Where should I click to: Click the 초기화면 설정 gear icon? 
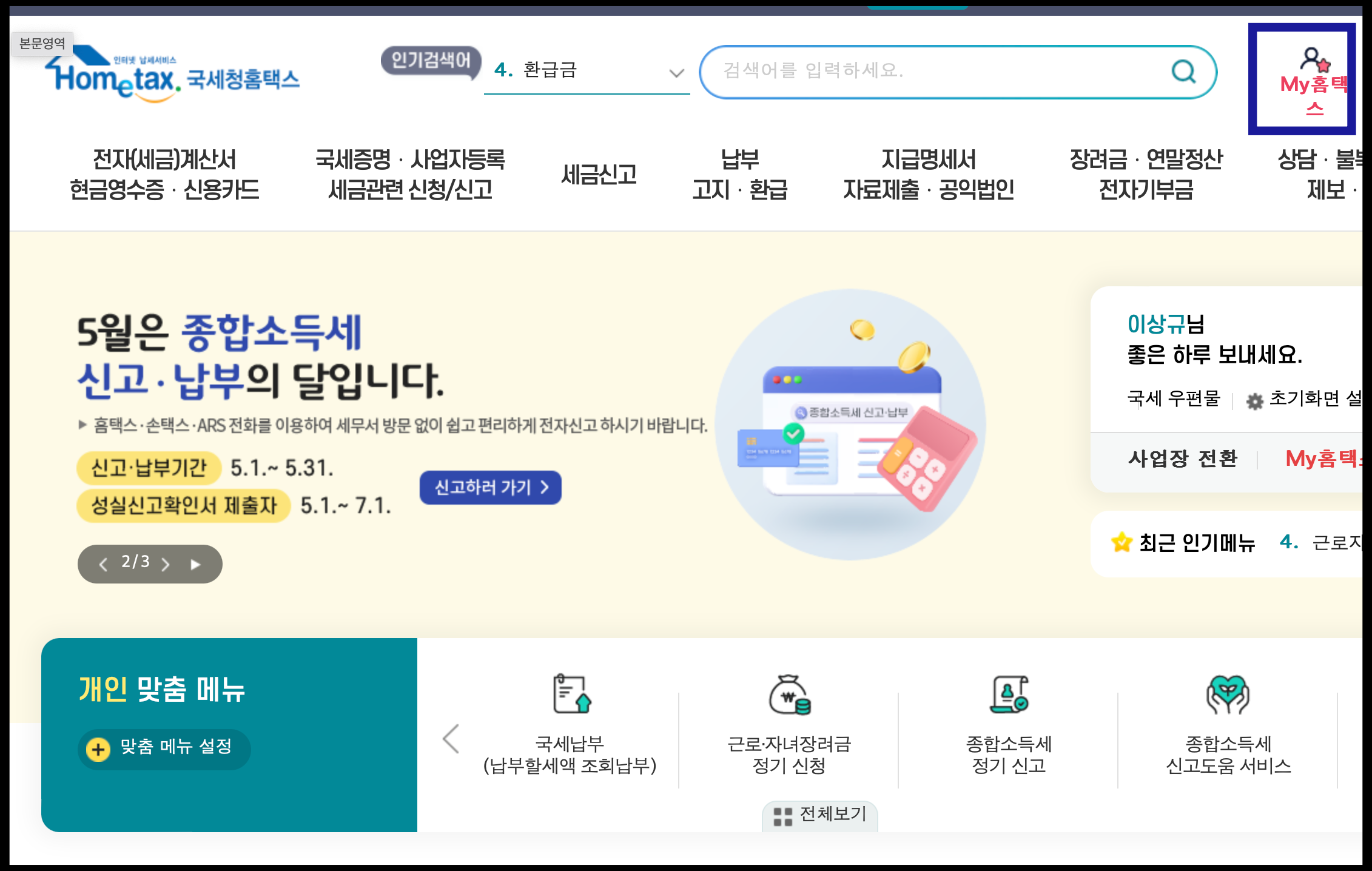(x=1254, y=401)
